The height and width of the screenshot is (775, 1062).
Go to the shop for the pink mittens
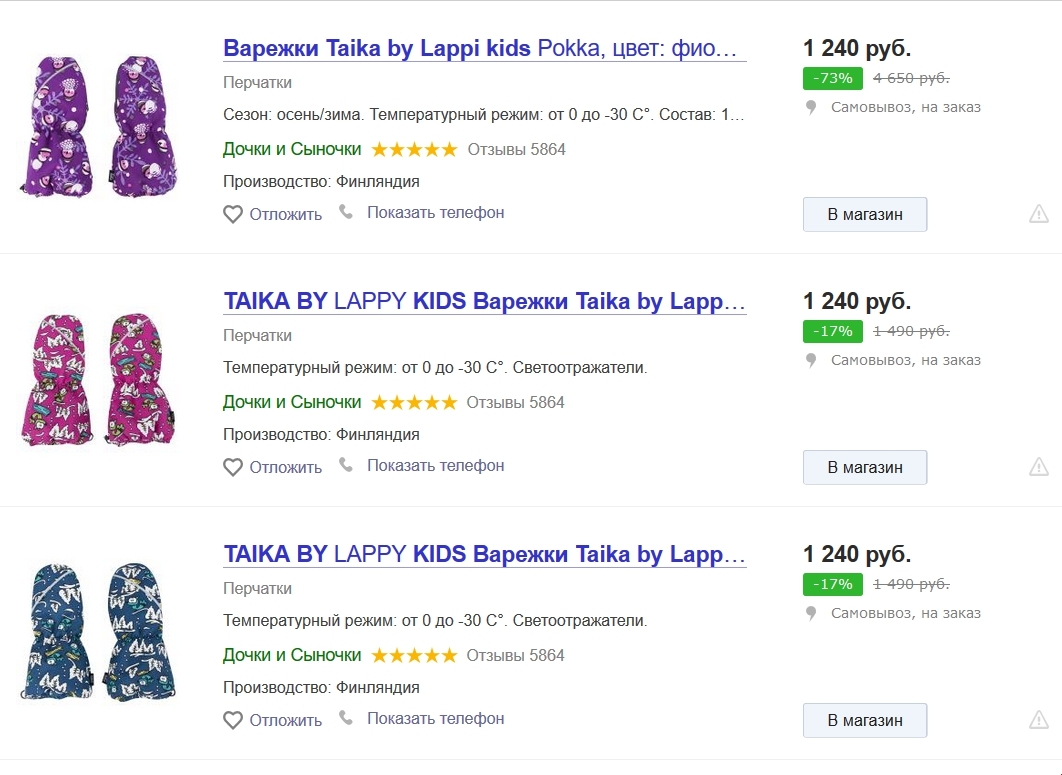tap(864, 467)
